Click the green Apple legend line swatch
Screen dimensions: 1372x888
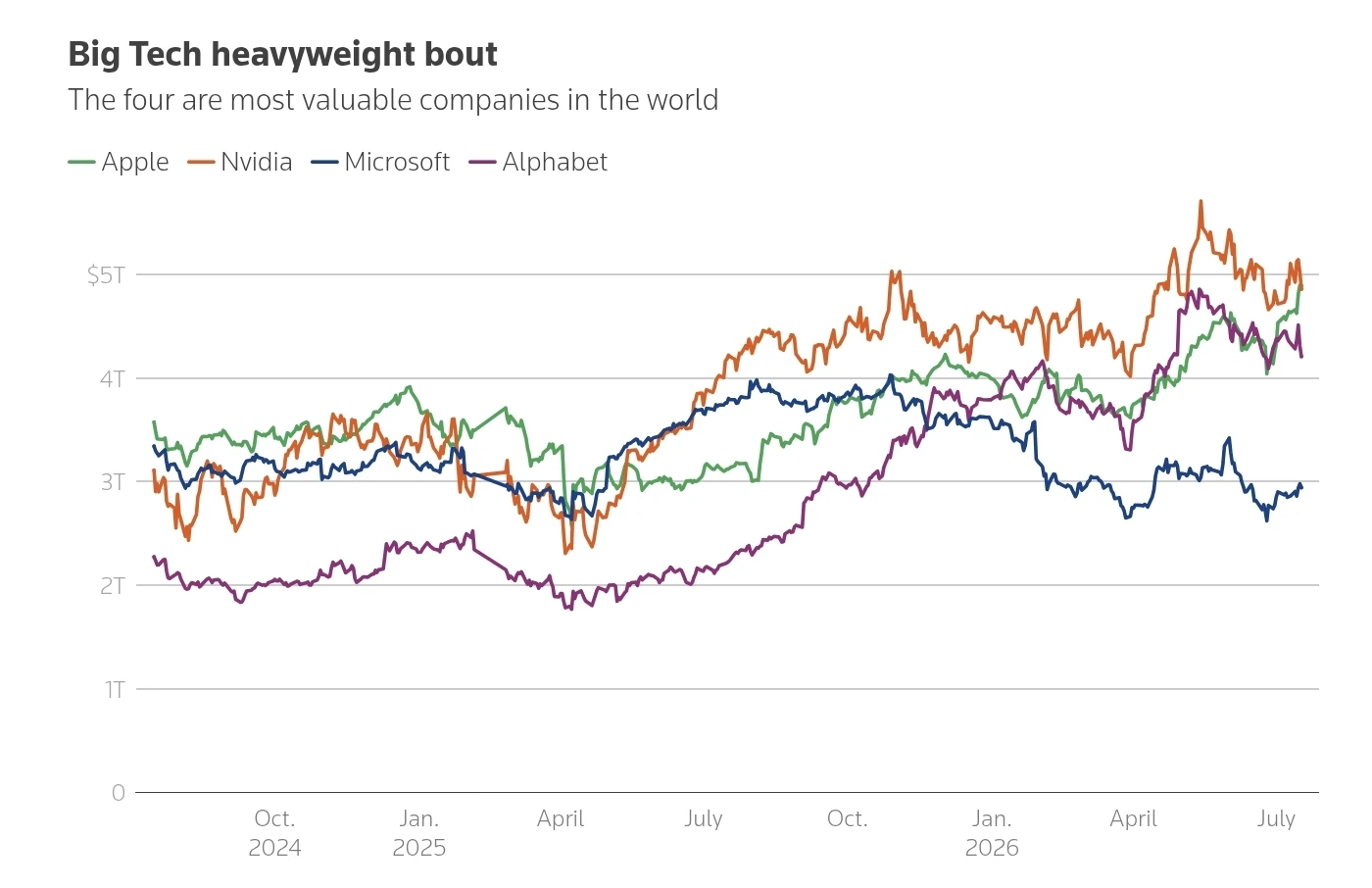(x=81, y=162)
